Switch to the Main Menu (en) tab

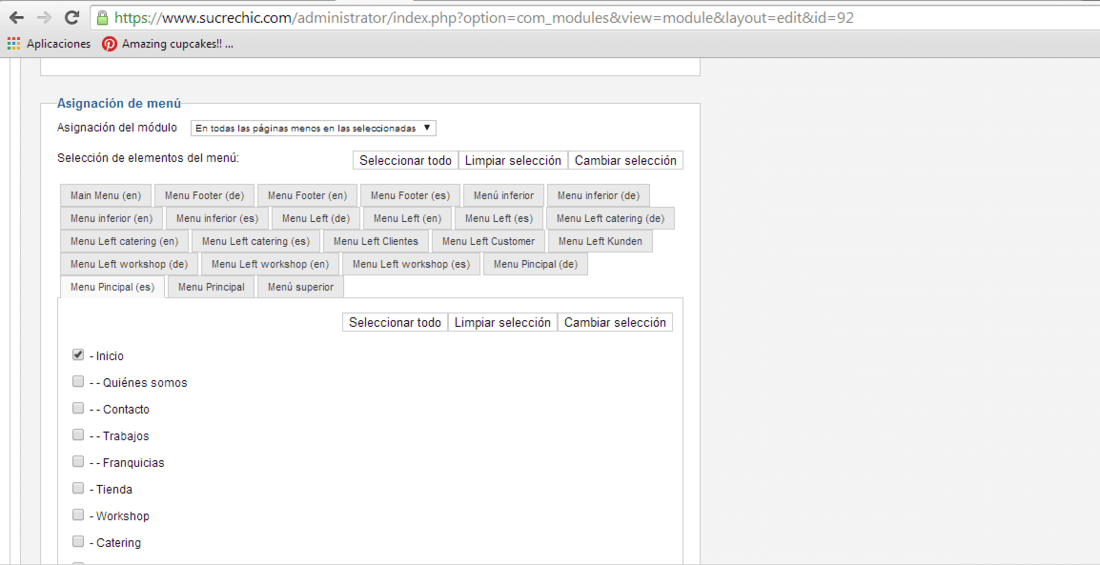pos(105,194)
